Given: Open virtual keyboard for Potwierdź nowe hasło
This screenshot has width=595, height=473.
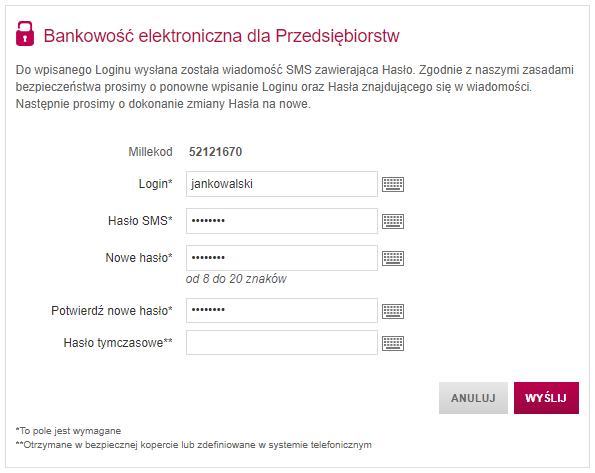Looking at the screenshot, I should point(393,311).
